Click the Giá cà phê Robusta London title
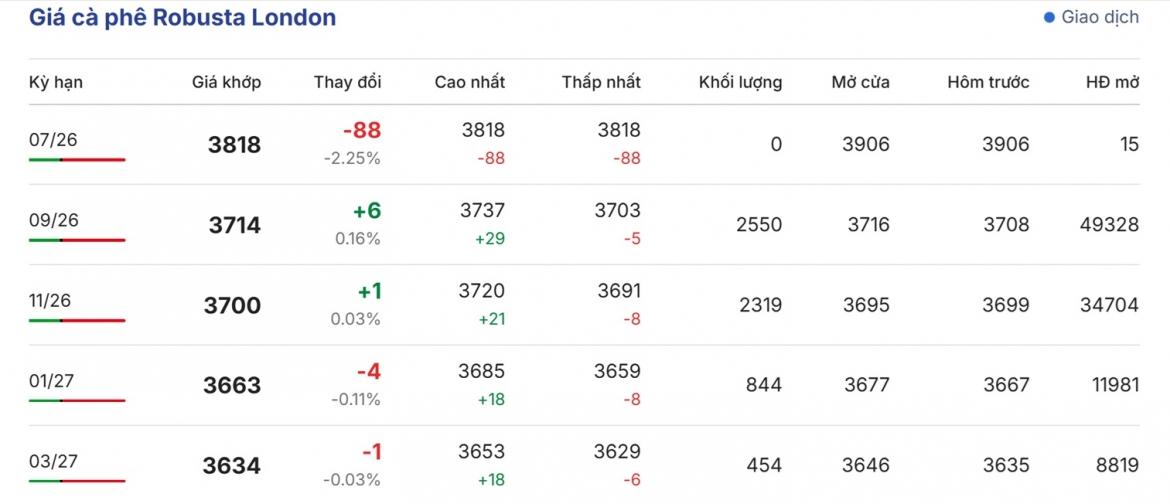 pos(183,18)
